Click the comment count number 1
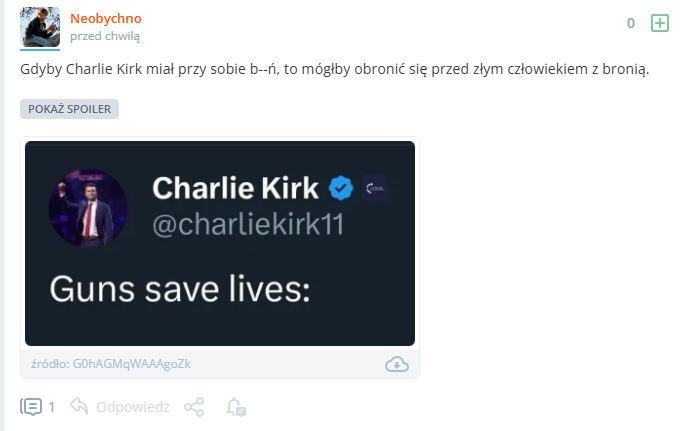The image size is (682, 431). pyautogui.click(x=52, y=407)
